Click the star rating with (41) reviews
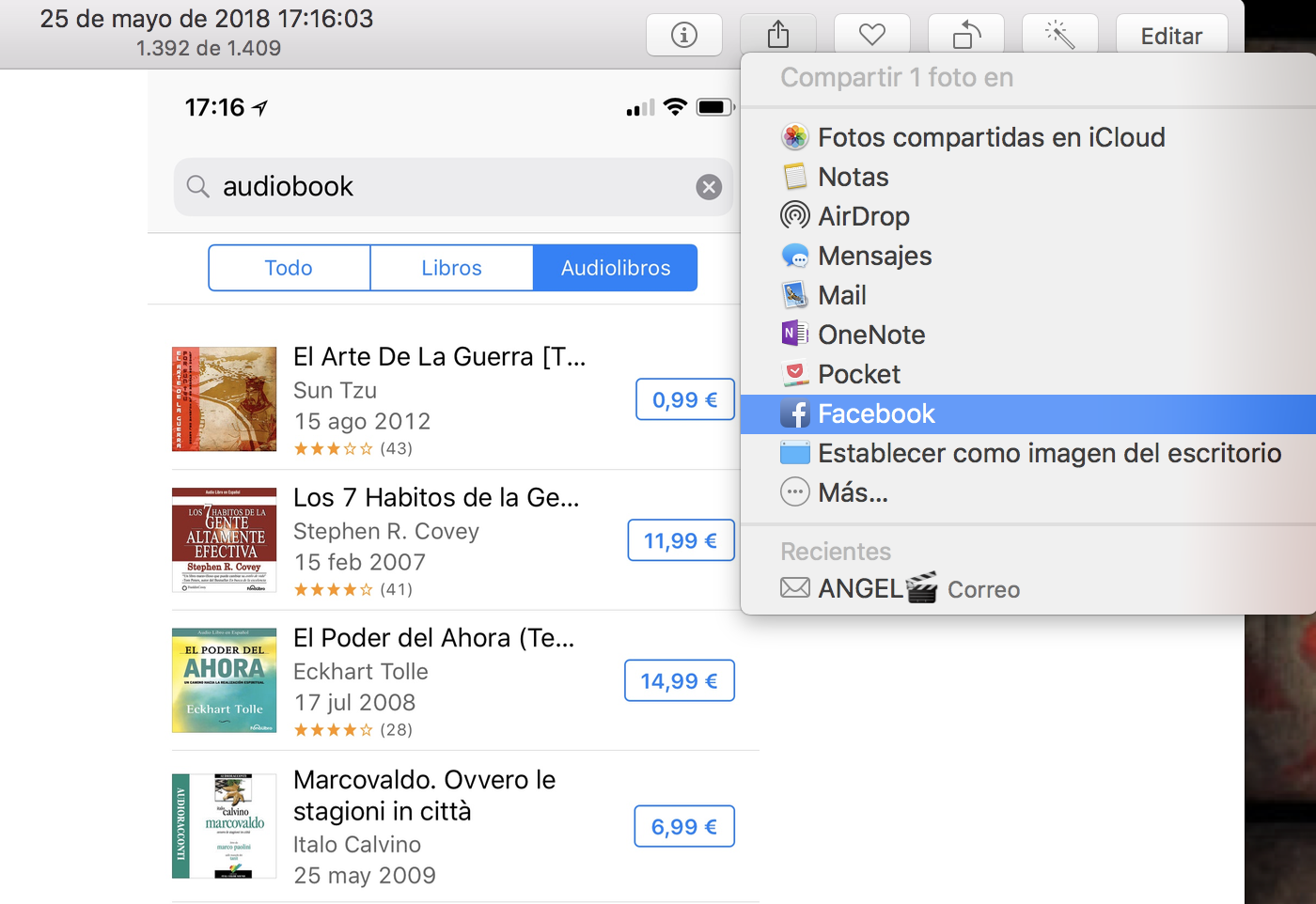Screen dimensions: 1316x904 click(353, 589)
